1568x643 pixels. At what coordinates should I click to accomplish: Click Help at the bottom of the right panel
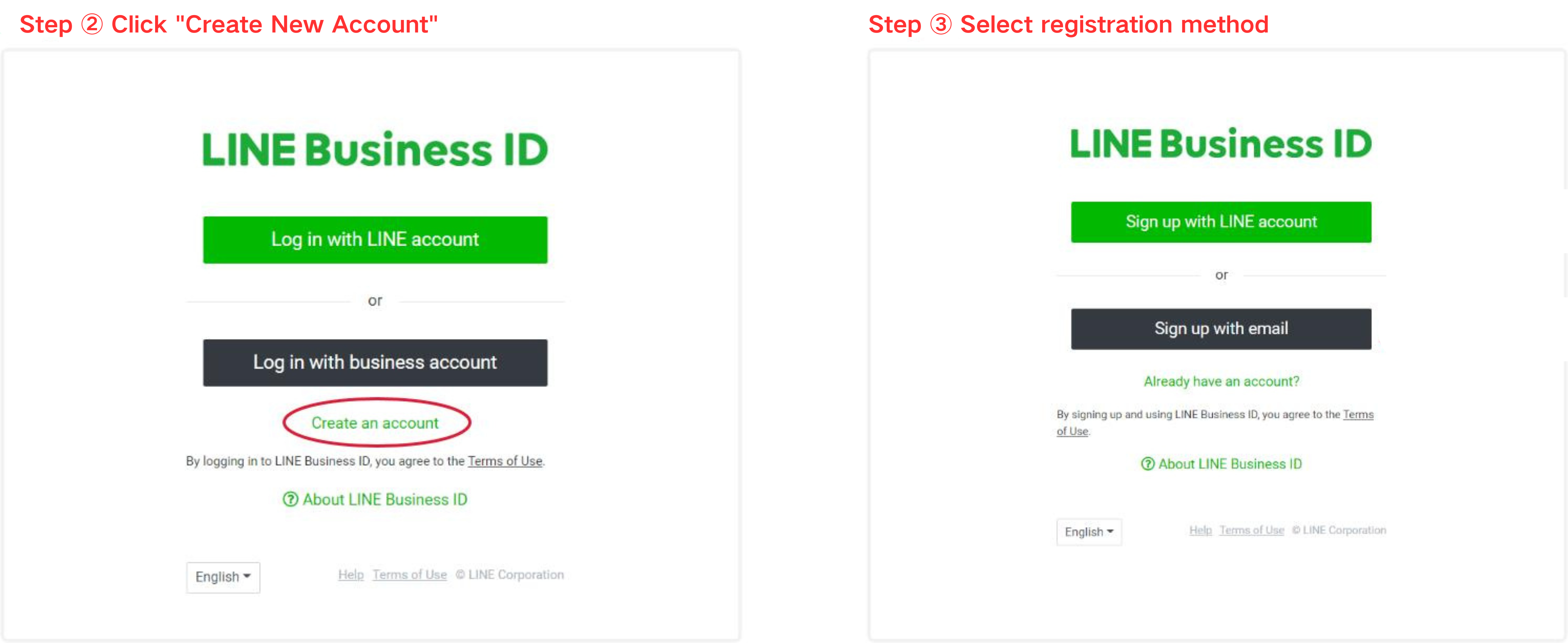tap(1200, 530)
